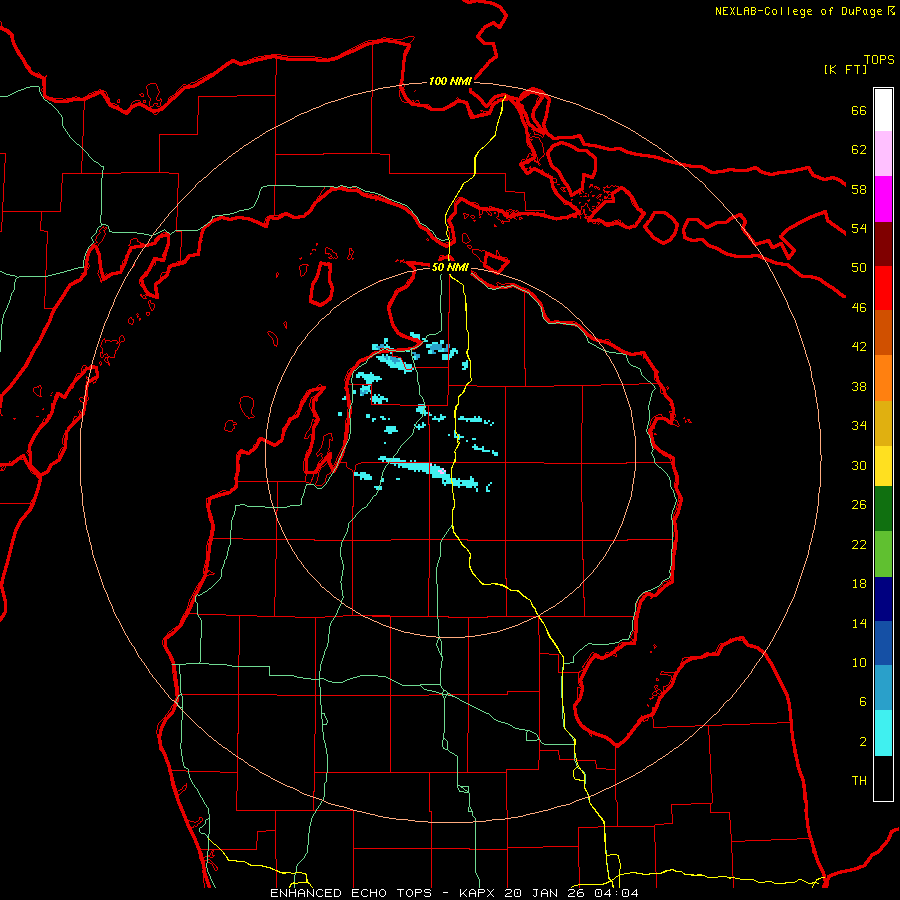Viewport: 900px width, 900px height.
Task: Select the magenta legend color block
Action: click(x=883, y=199)
